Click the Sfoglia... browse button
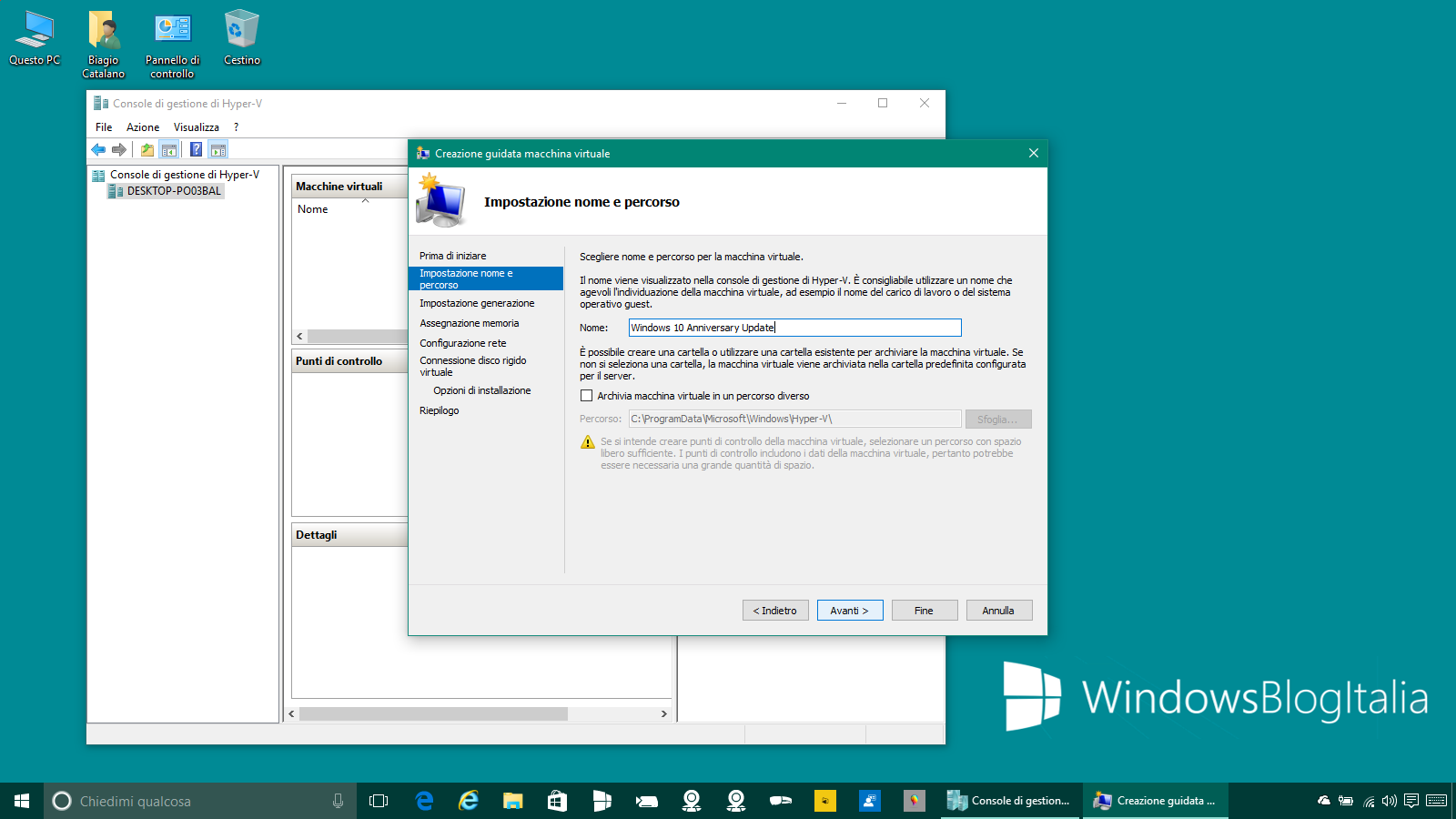 (x=998, y=420)
